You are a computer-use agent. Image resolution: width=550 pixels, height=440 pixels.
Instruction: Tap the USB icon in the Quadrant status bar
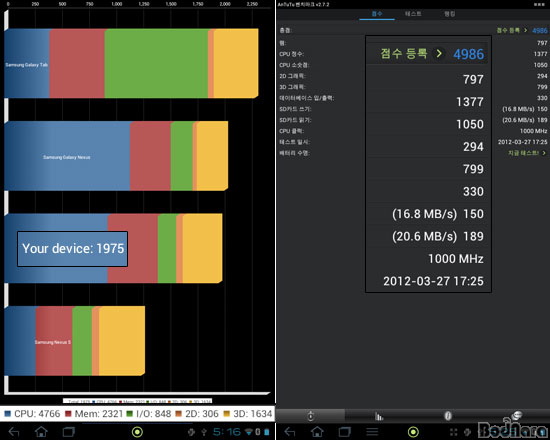[x=204, y=432]
